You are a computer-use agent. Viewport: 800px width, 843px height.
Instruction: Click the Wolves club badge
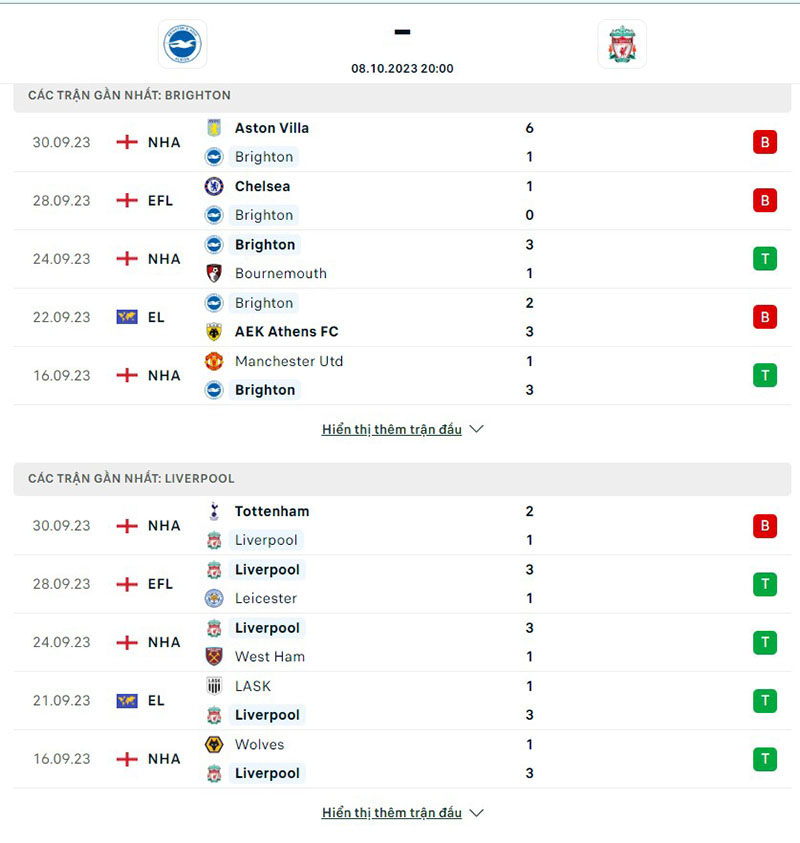click(214, 744)
